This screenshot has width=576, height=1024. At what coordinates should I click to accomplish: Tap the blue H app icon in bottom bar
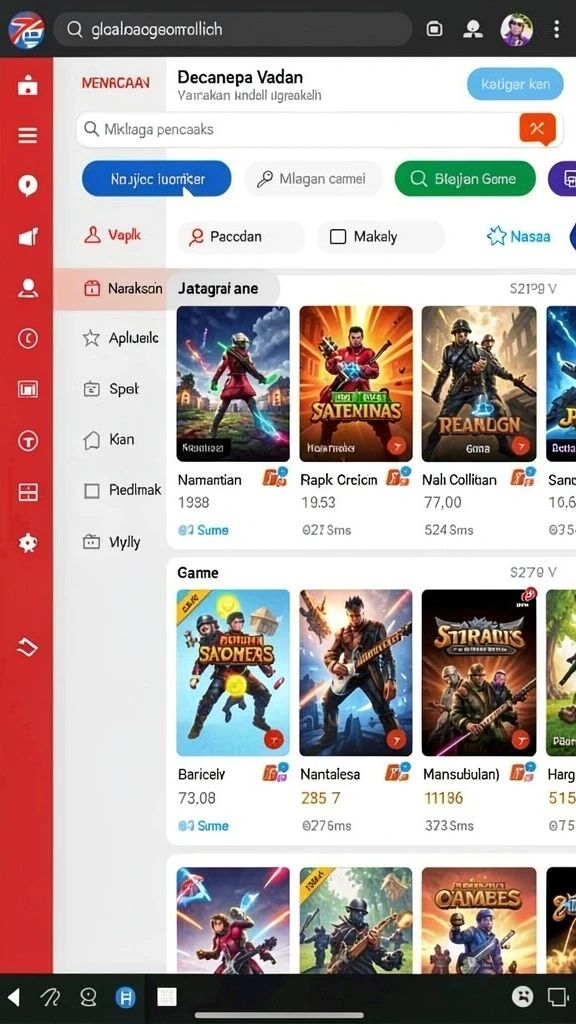(x=125, y=997)
